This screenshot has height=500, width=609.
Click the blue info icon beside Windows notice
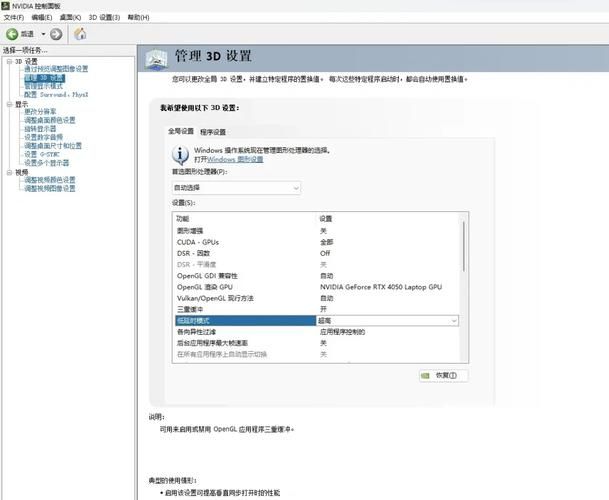(180, 154)
